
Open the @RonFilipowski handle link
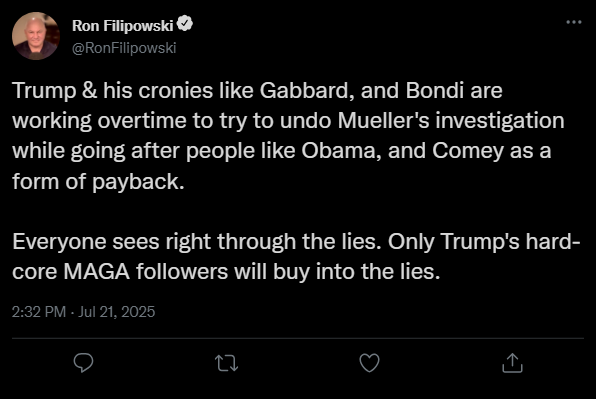point(124,48)
